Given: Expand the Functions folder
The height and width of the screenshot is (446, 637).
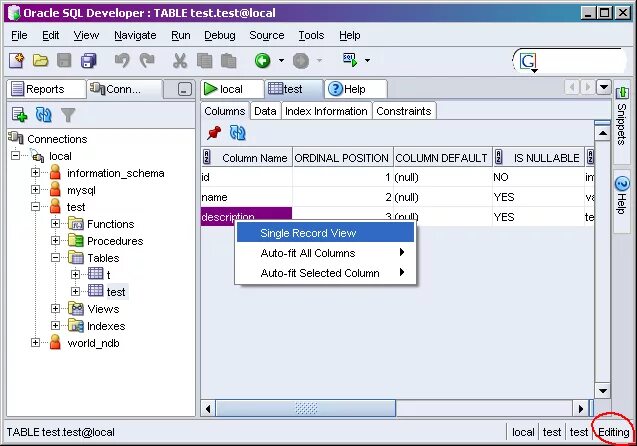Looking at the screenshot, I should (x=56, y=223).
